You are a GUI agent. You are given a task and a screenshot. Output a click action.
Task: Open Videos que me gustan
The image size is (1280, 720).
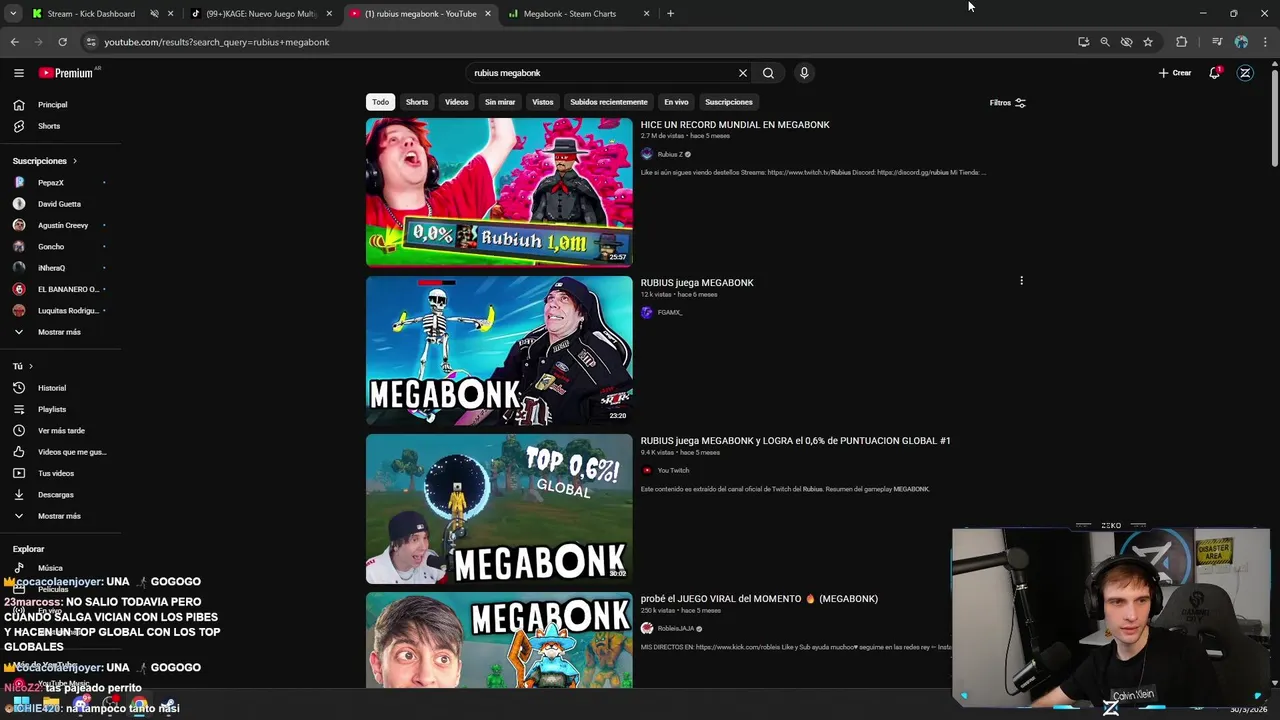[60, 452]
